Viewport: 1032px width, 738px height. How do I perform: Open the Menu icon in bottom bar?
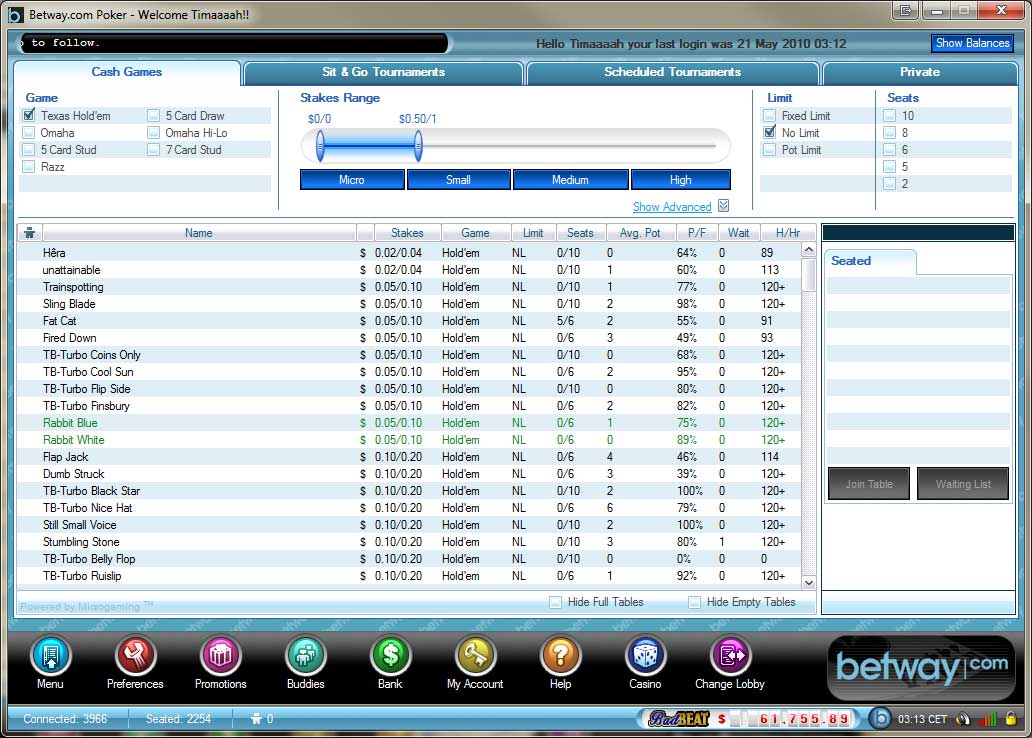(x=51, y=656)
